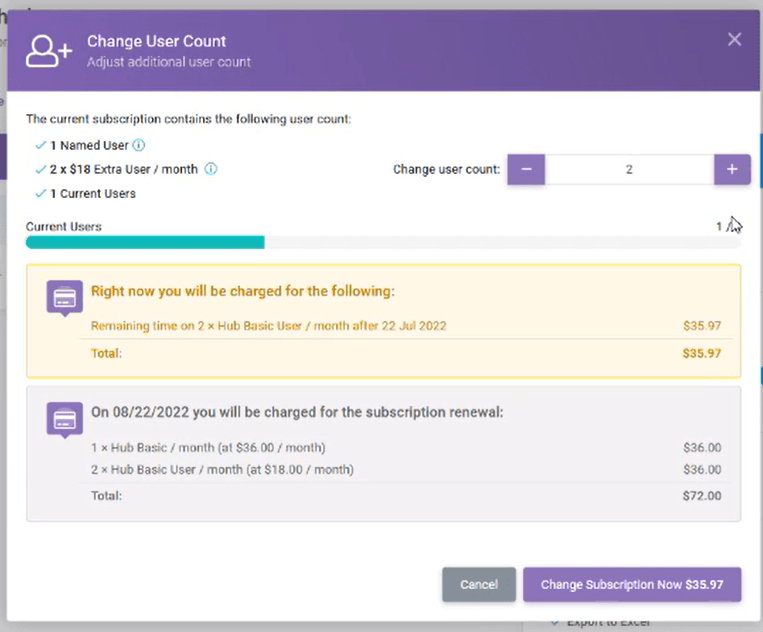Screen dimensions: 763x632
Task: Click the credit card icon in the renewal box
Action: [x=65, y=418]
